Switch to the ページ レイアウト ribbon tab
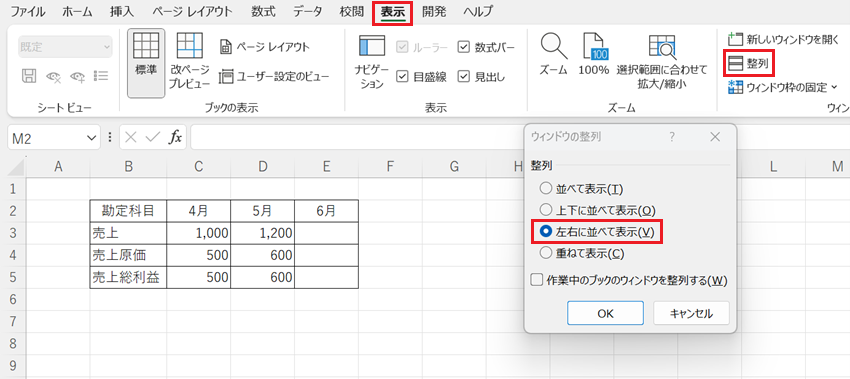 point(192,12)
